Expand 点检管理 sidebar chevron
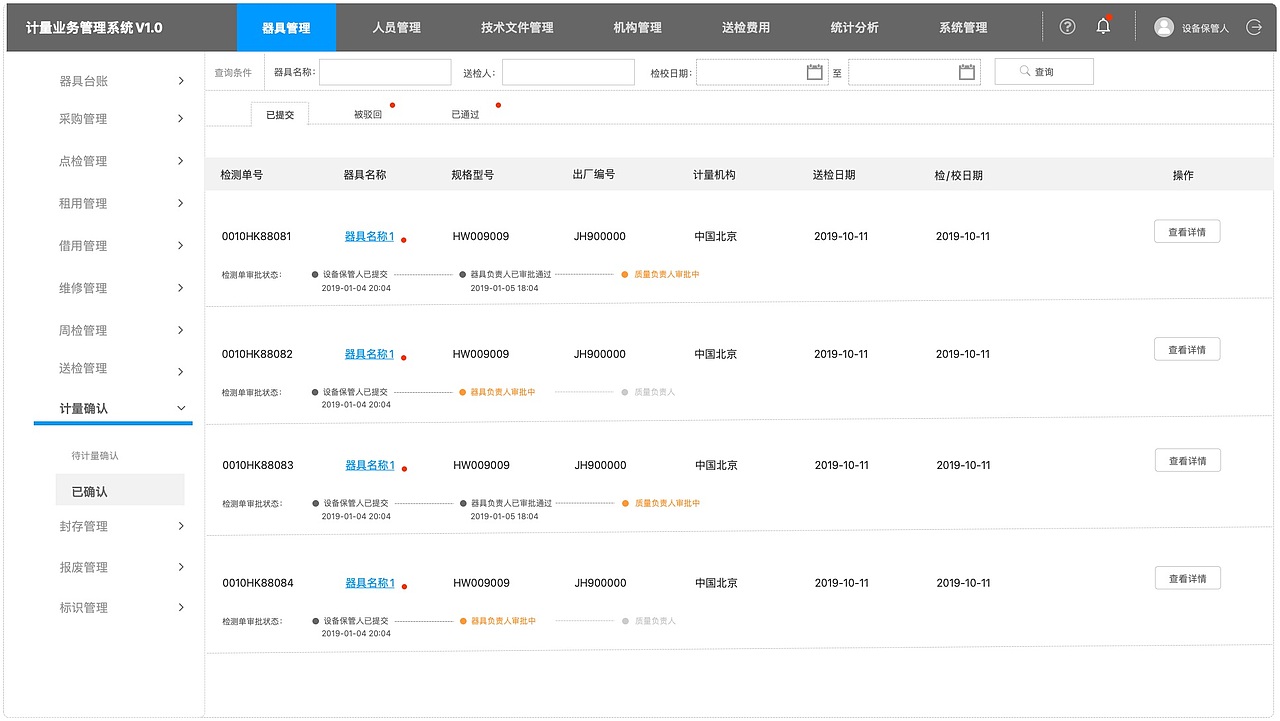 click(181, 161)
